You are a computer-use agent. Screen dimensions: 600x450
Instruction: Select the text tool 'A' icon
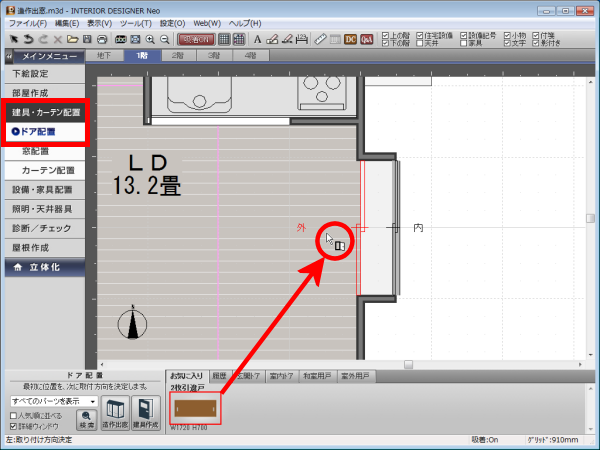point(258,39)
